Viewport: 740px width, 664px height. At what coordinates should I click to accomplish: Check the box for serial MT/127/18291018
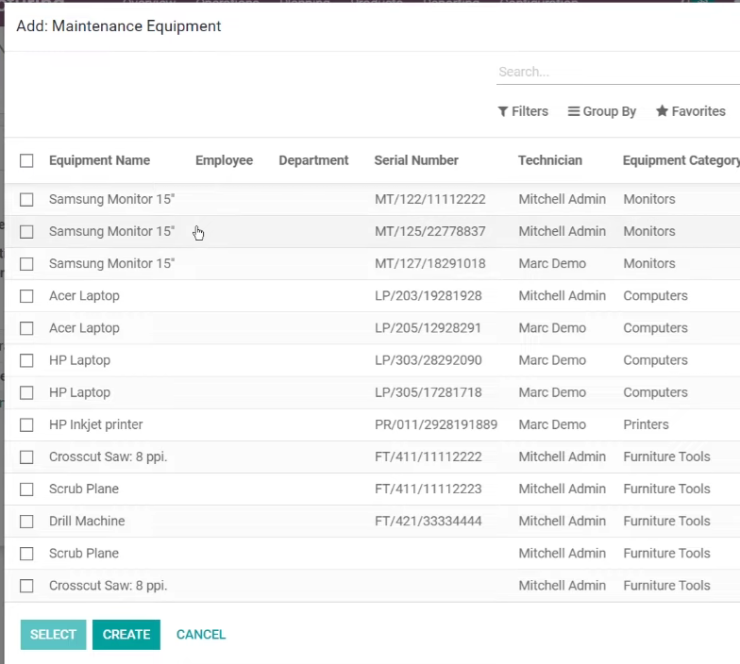(x=26, y=263)
